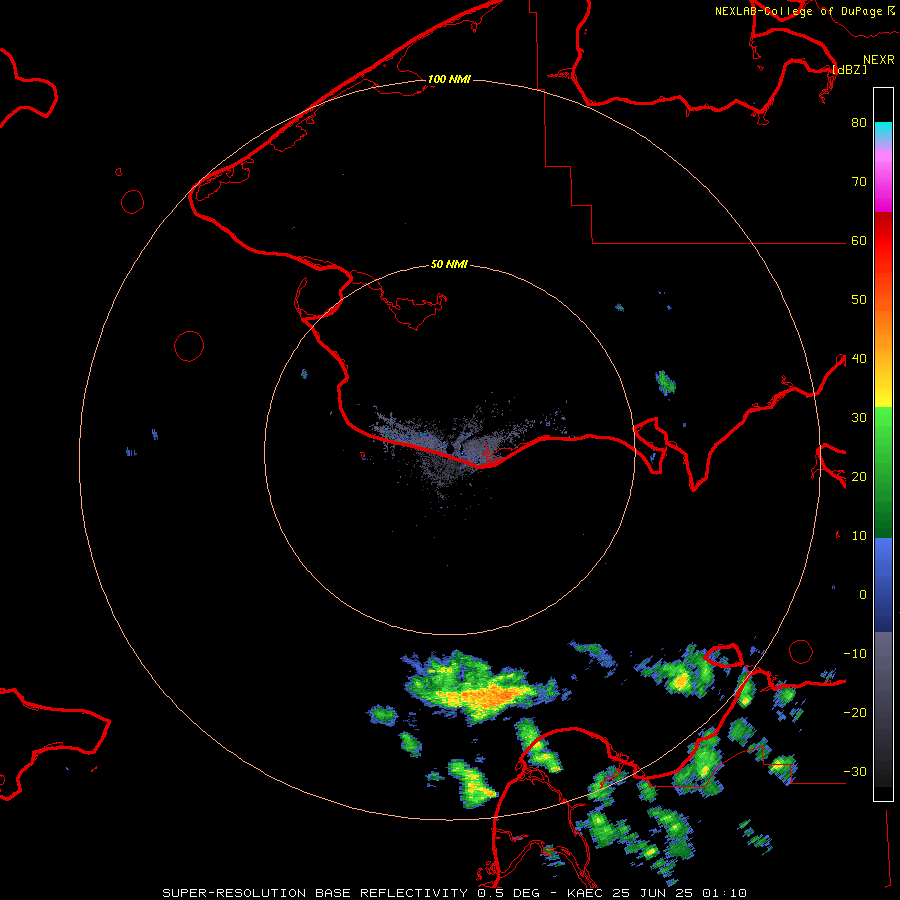This screenshot has height=900, width=900.
Task: Click the 20 value on the dBZ scale
Action: (859, 477)
